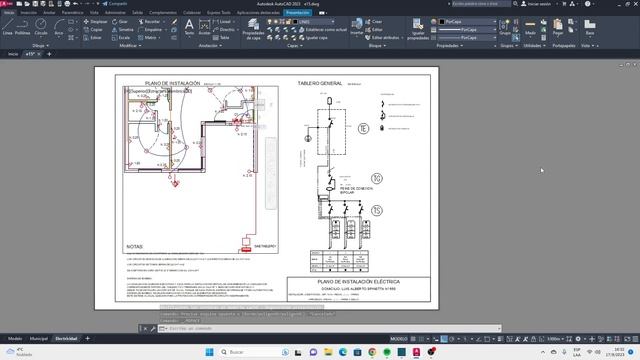Select the Arco tool

(59, 27)
